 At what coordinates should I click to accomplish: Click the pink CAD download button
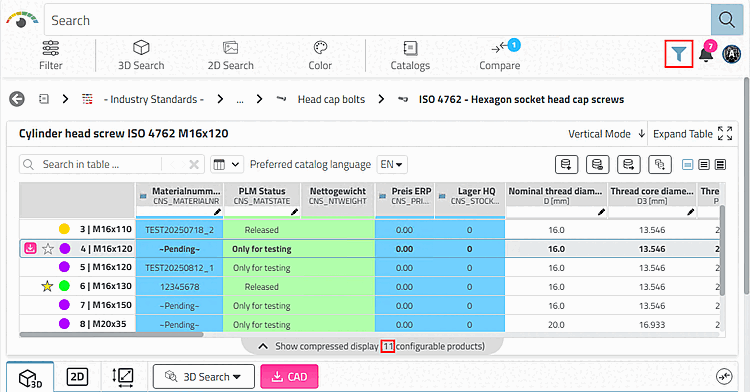click(289, 377)
